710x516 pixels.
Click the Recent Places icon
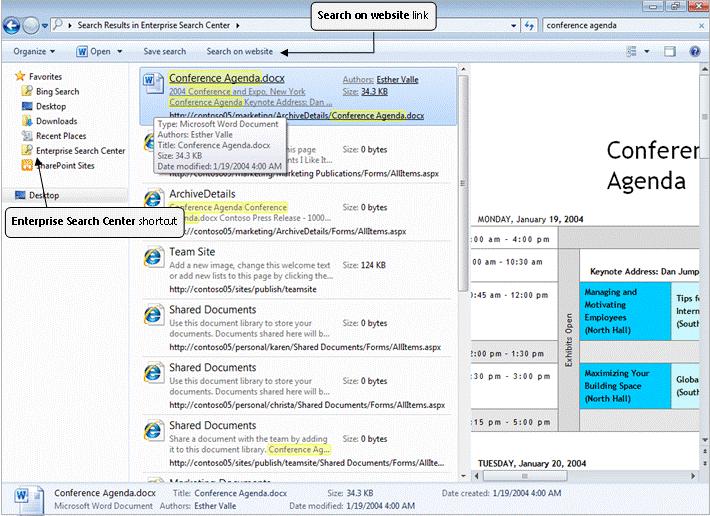pos(27,136)
